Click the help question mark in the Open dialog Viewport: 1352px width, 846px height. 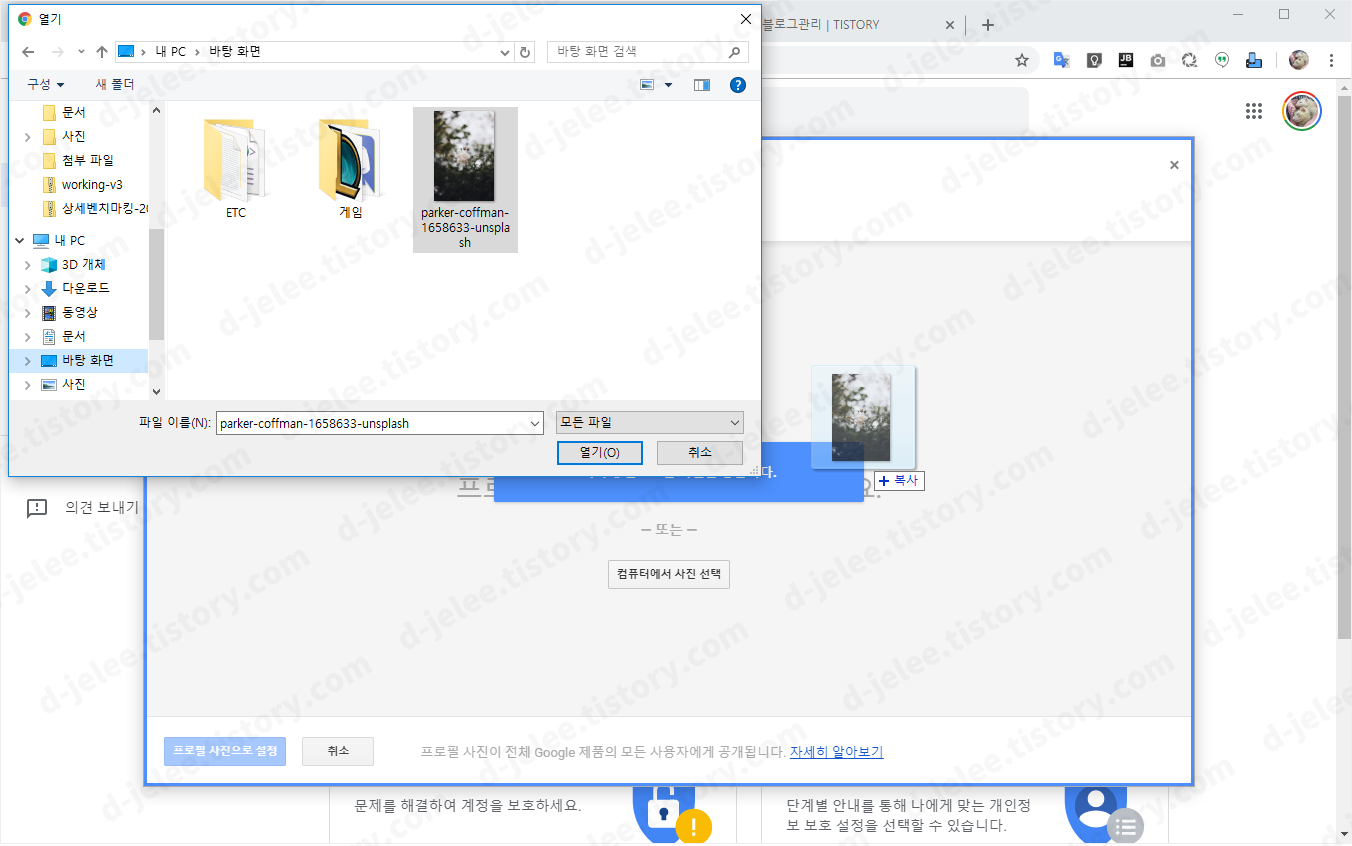pos(738,85)
